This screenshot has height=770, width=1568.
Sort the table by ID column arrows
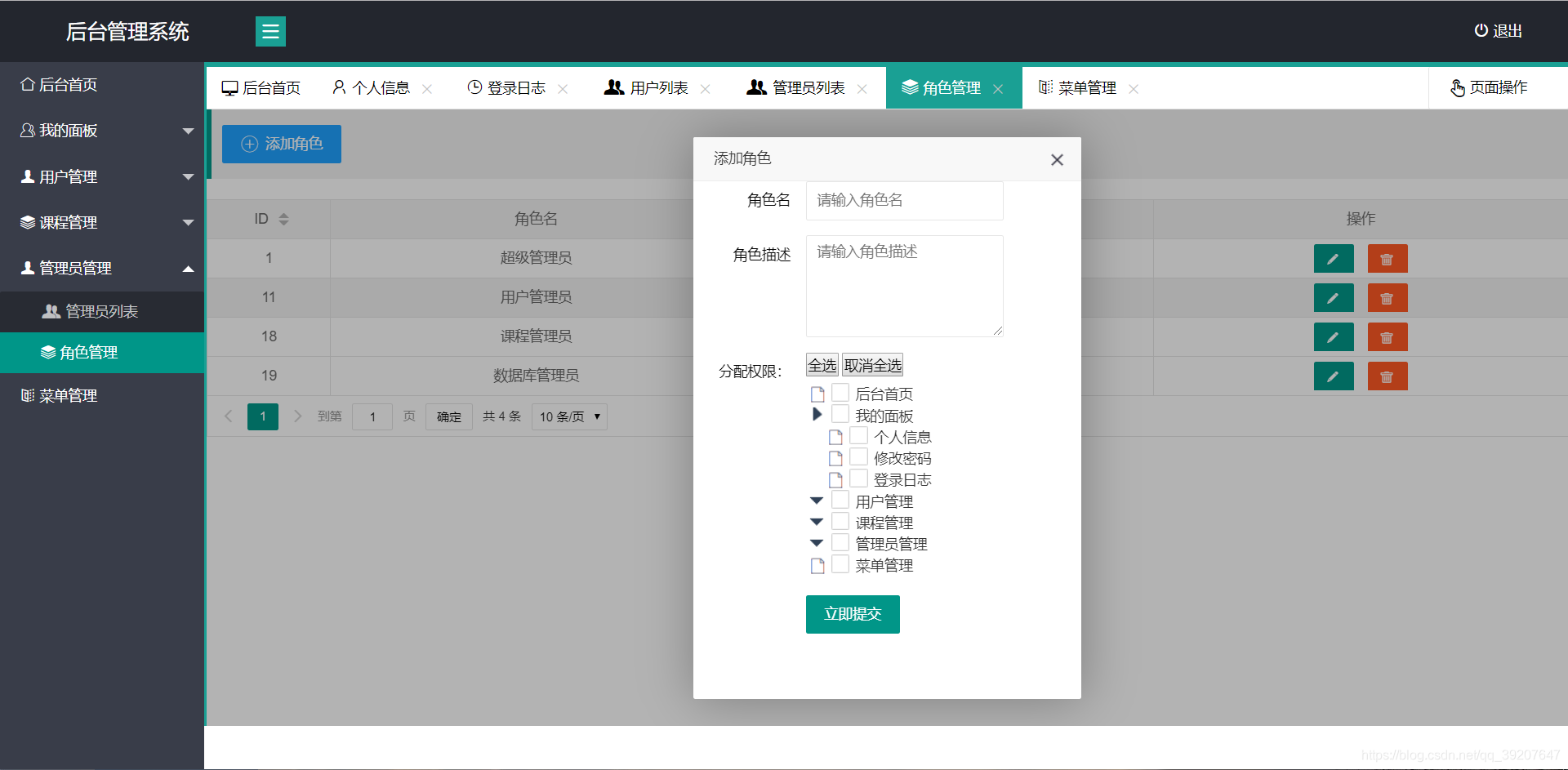[x=283, y=219]
